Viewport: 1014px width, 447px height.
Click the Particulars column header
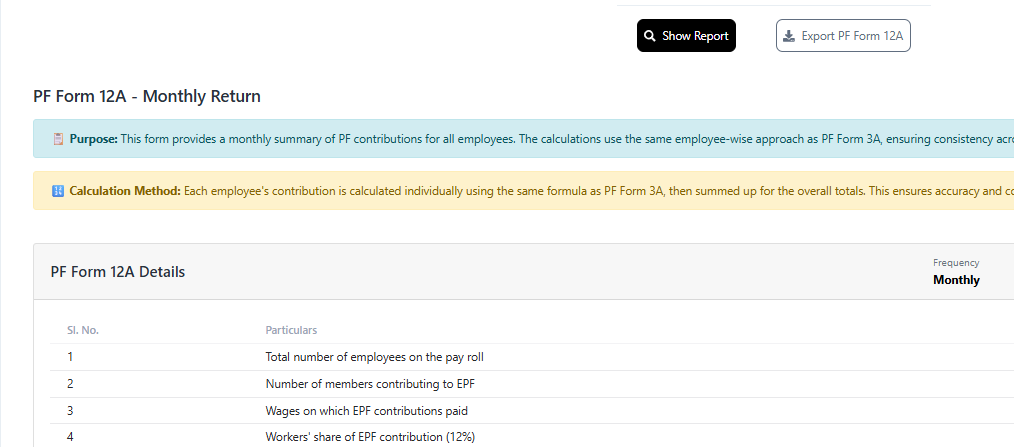click(291, 330)
